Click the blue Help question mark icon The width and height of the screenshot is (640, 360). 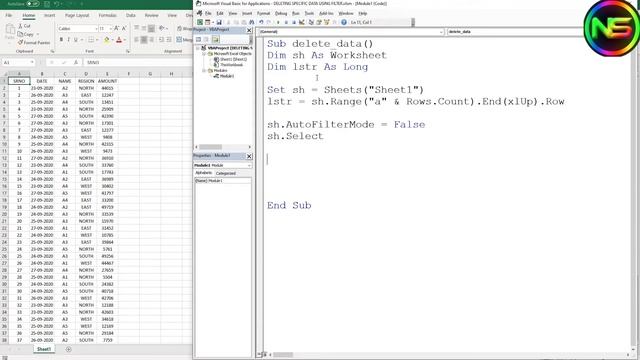(x=344, y=22)
